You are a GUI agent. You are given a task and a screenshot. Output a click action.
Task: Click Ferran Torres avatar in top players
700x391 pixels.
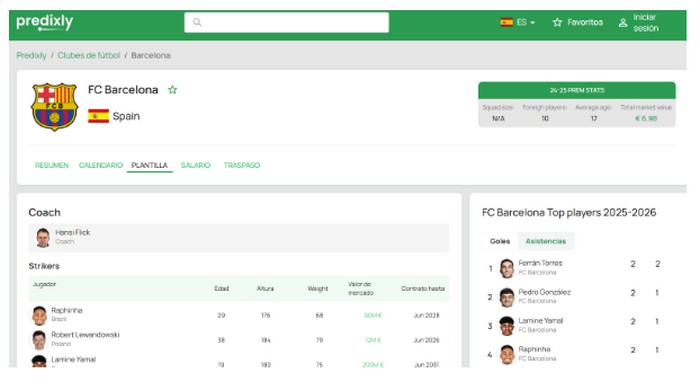pyautogui.click(x=507, y=269)
